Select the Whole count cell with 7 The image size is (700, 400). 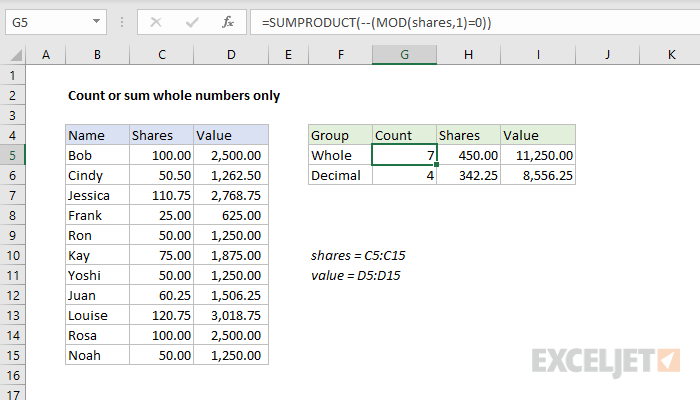click(404, 155)
